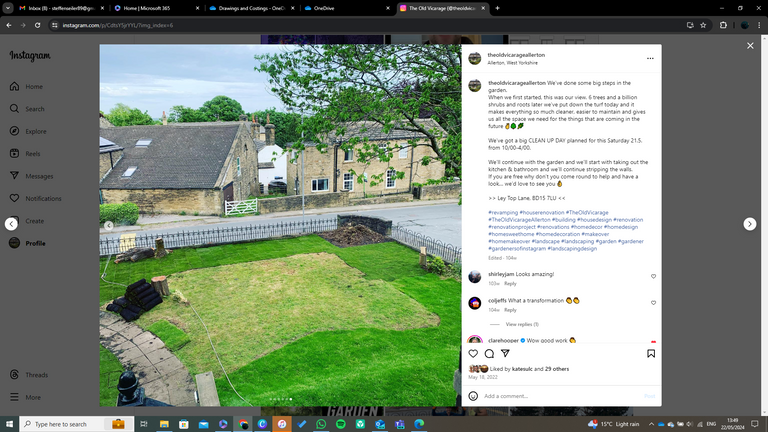Expand the More menu in the sidebar
This screenshot has width=768, height=432.
click(x=25, y=397)
